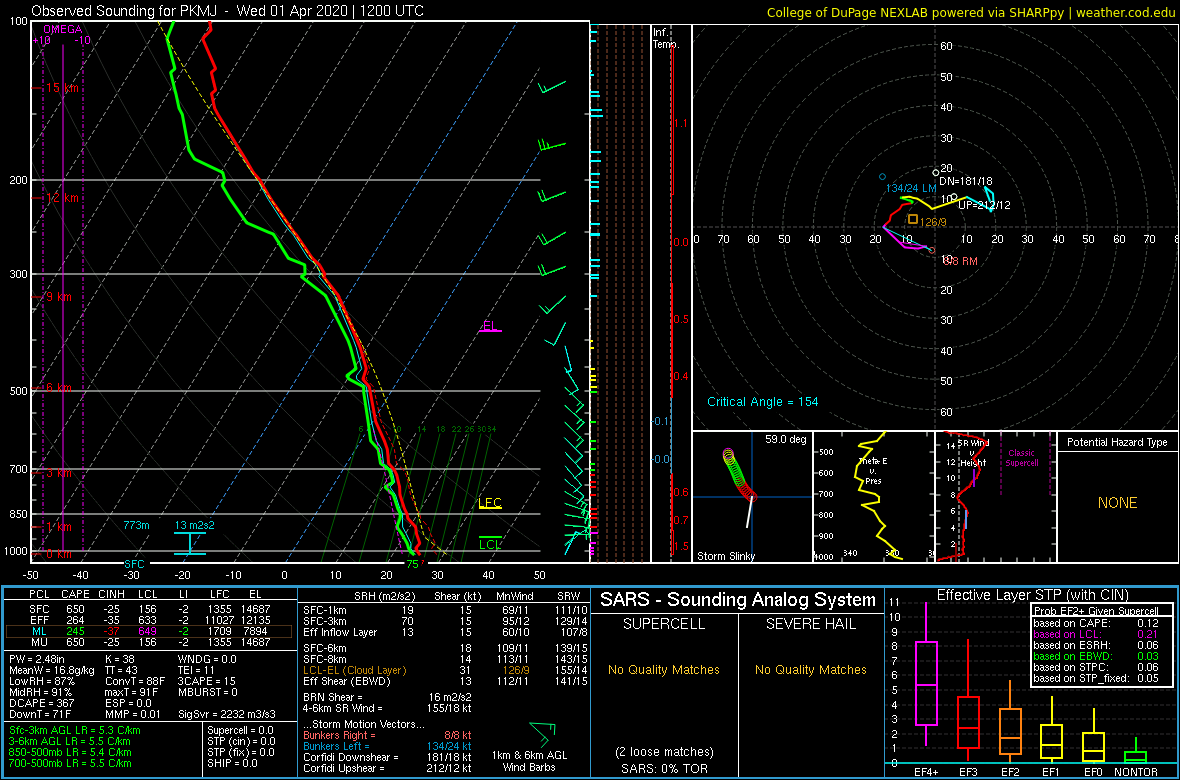
Task: Click the MeanW = 16.8g/kg value
Action: tap(51, 669)
